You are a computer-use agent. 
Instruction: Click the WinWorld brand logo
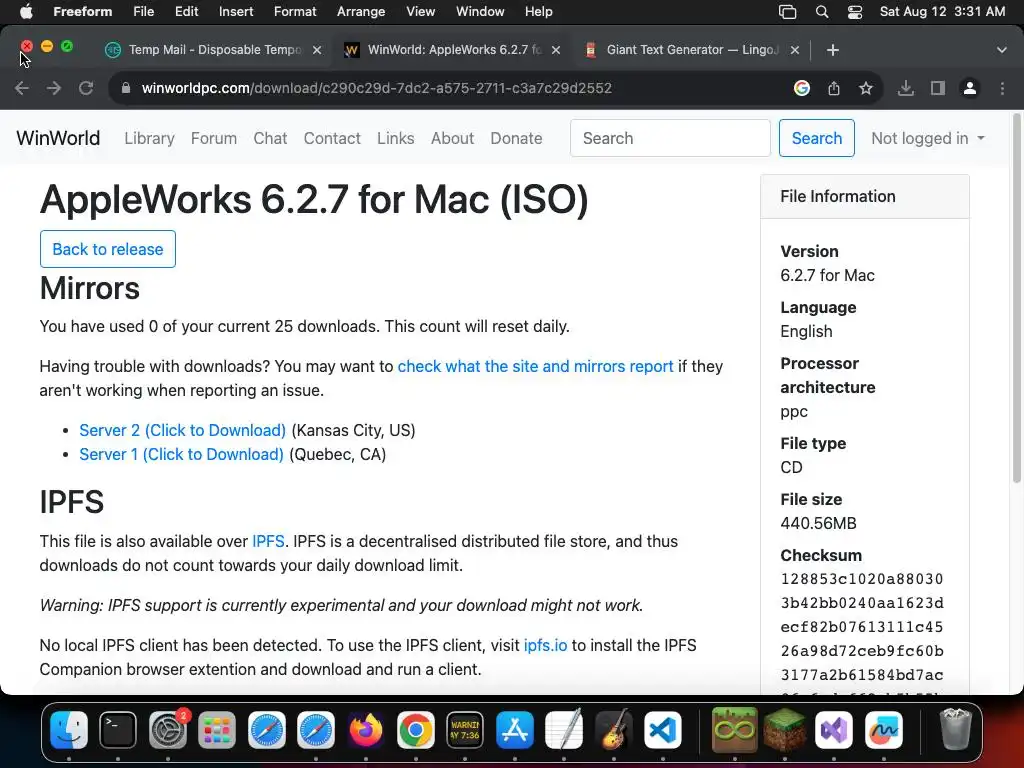point(58,138)
